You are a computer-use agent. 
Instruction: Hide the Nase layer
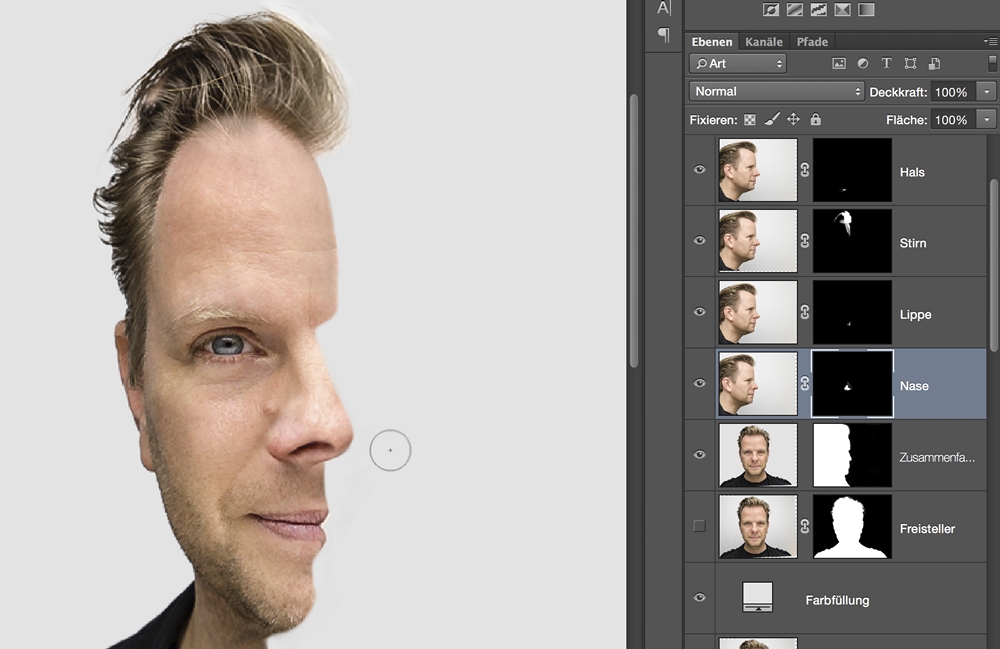pos(700,383)
